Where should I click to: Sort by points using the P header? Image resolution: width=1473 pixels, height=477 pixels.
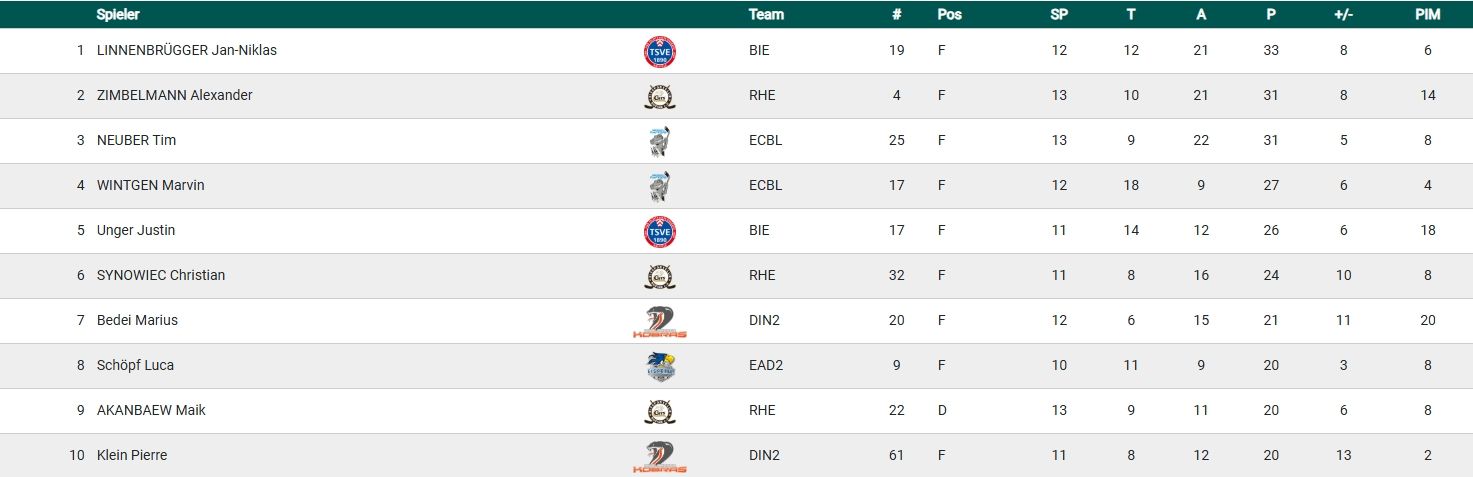tap(1270, 15)
